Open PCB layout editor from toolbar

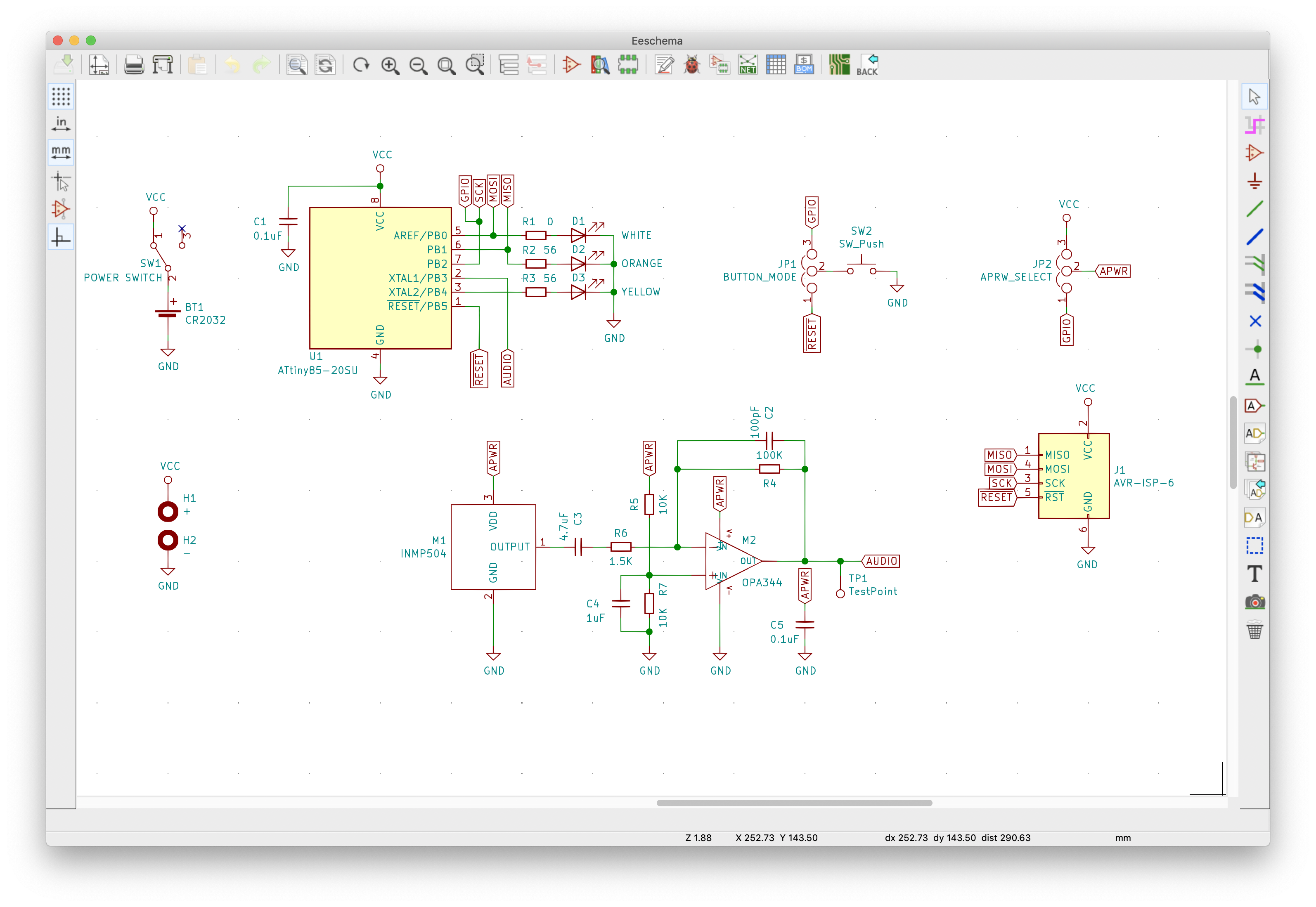tap(838, 65)
